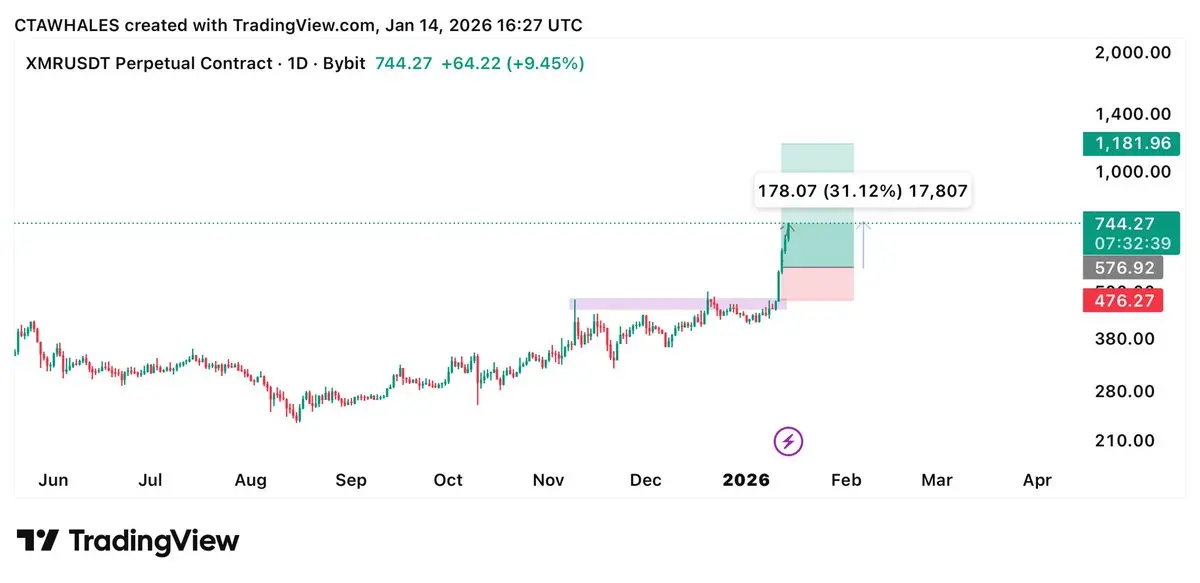Image resolution: width=1200 pixels, height=583 pixels.
Task: Click the purple lightning event icon
Action: click(x=789, y=441)
